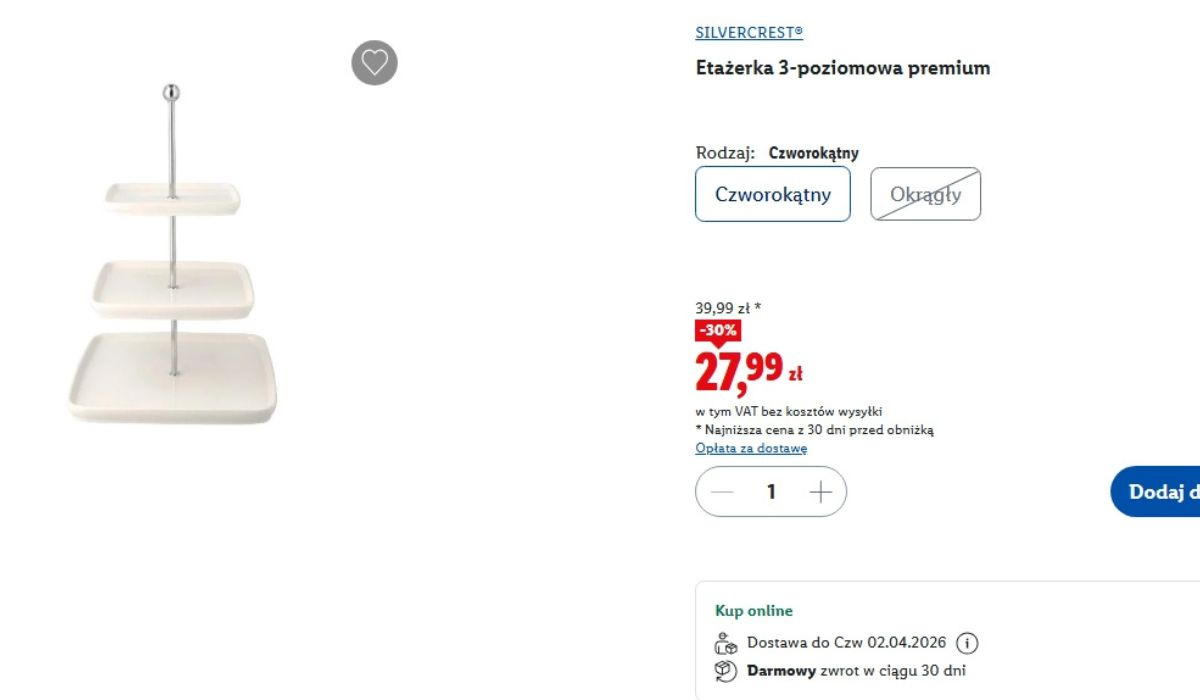
Task: Click the red -30% discount badge
Action: point(717,330)
